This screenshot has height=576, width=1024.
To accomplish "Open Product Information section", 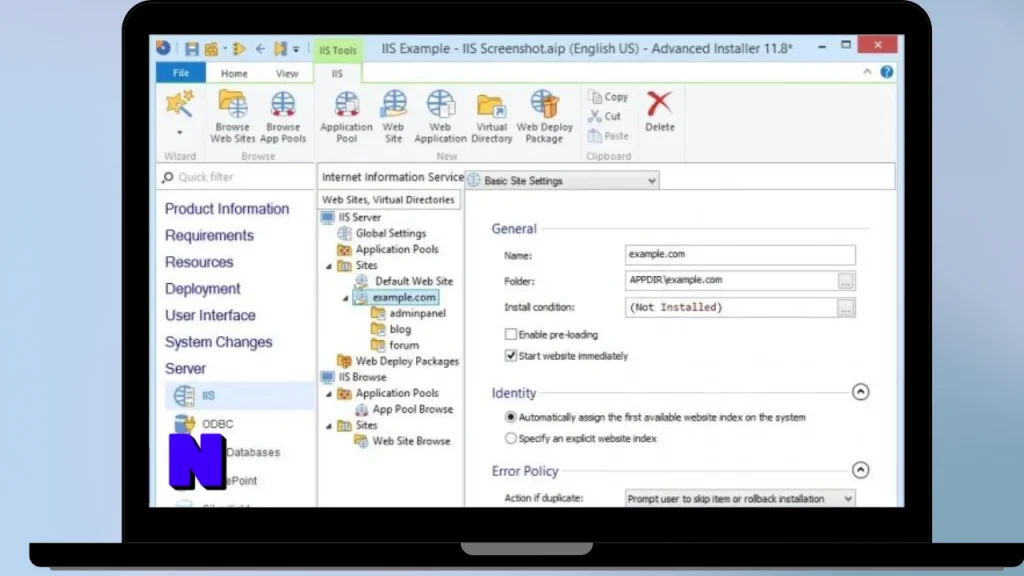I will [227, 209].
